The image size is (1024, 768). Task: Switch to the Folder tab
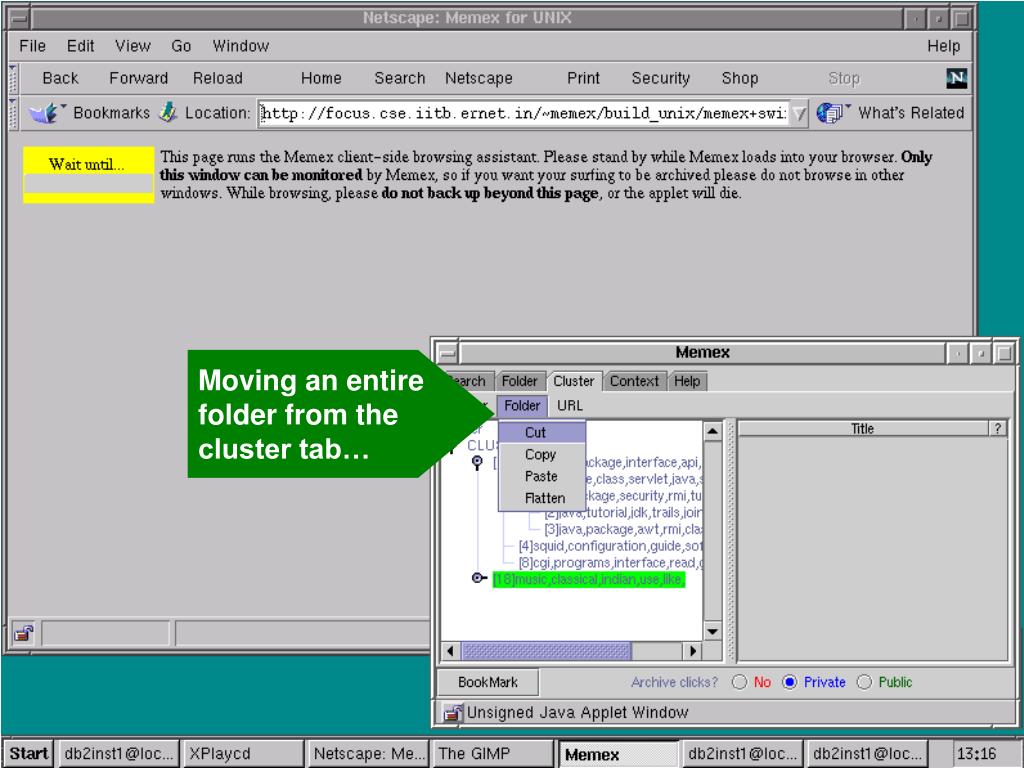click(519, 381)
